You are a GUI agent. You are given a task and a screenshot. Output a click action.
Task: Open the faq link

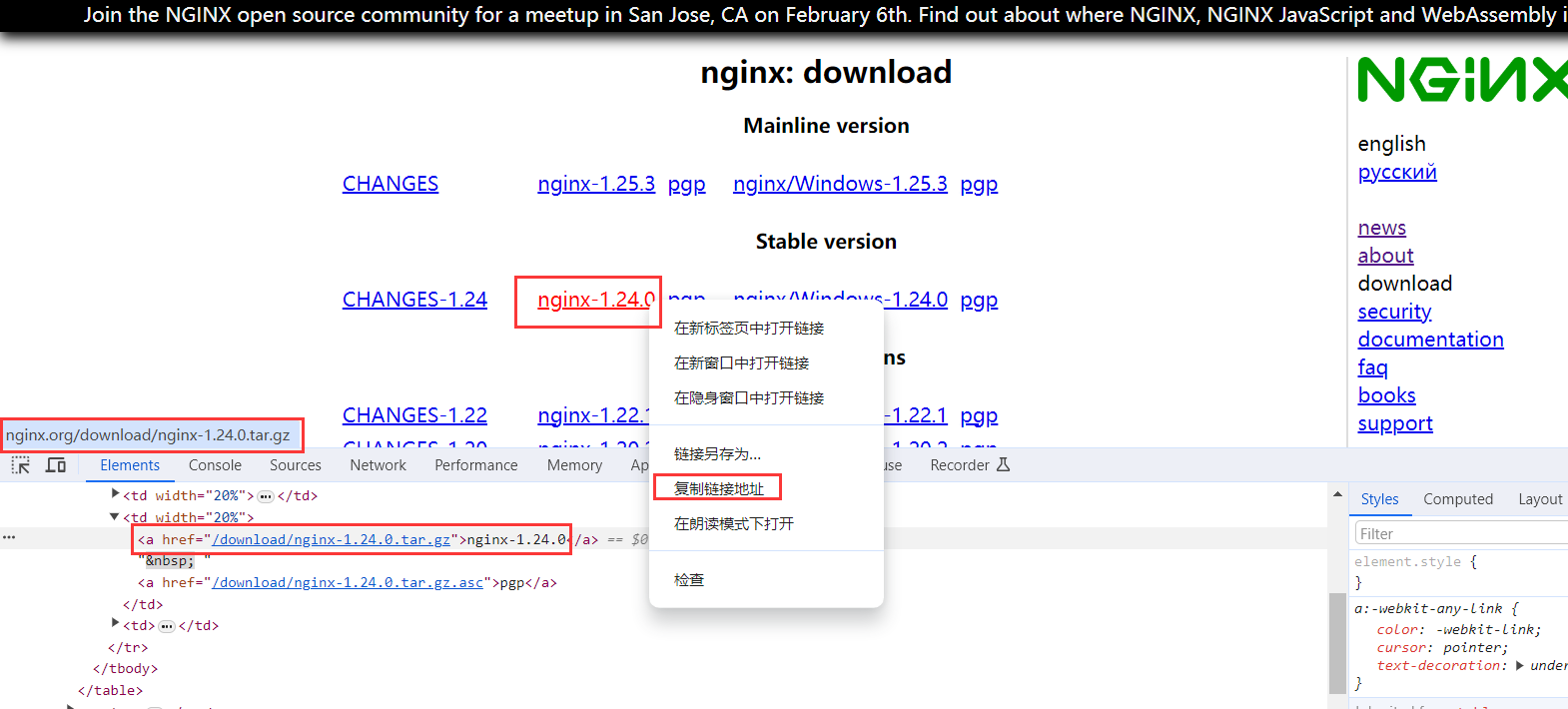(x=1372, y=367)
